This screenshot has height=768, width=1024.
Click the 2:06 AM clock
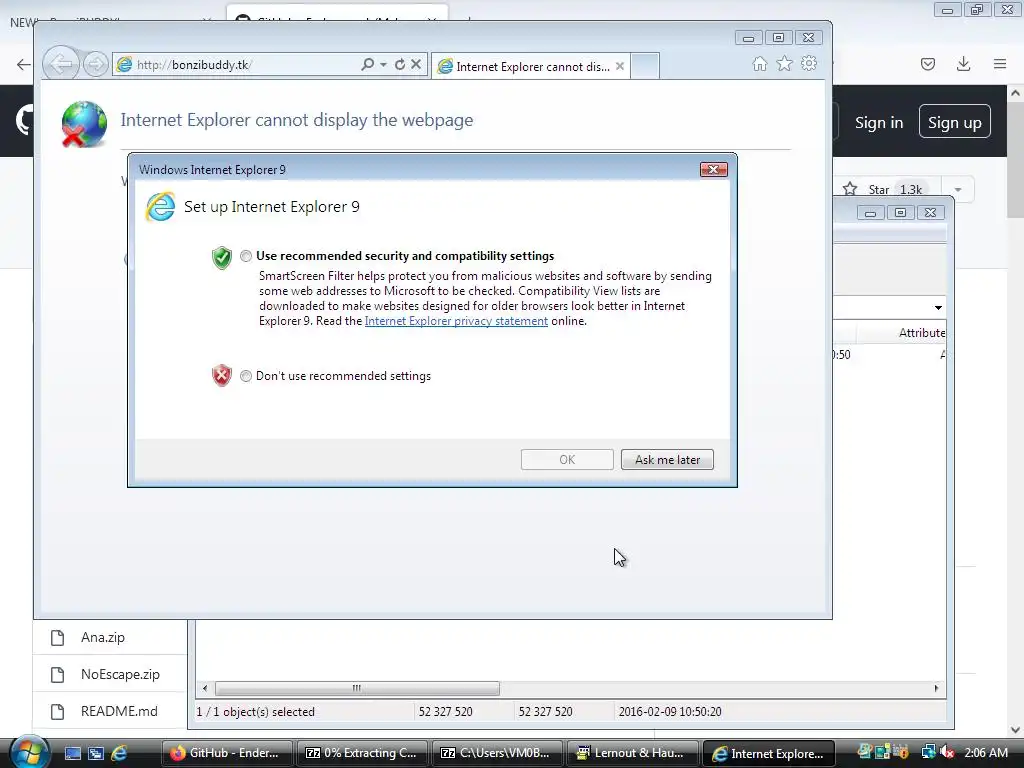pyautogui.click(x=985, y=752)
